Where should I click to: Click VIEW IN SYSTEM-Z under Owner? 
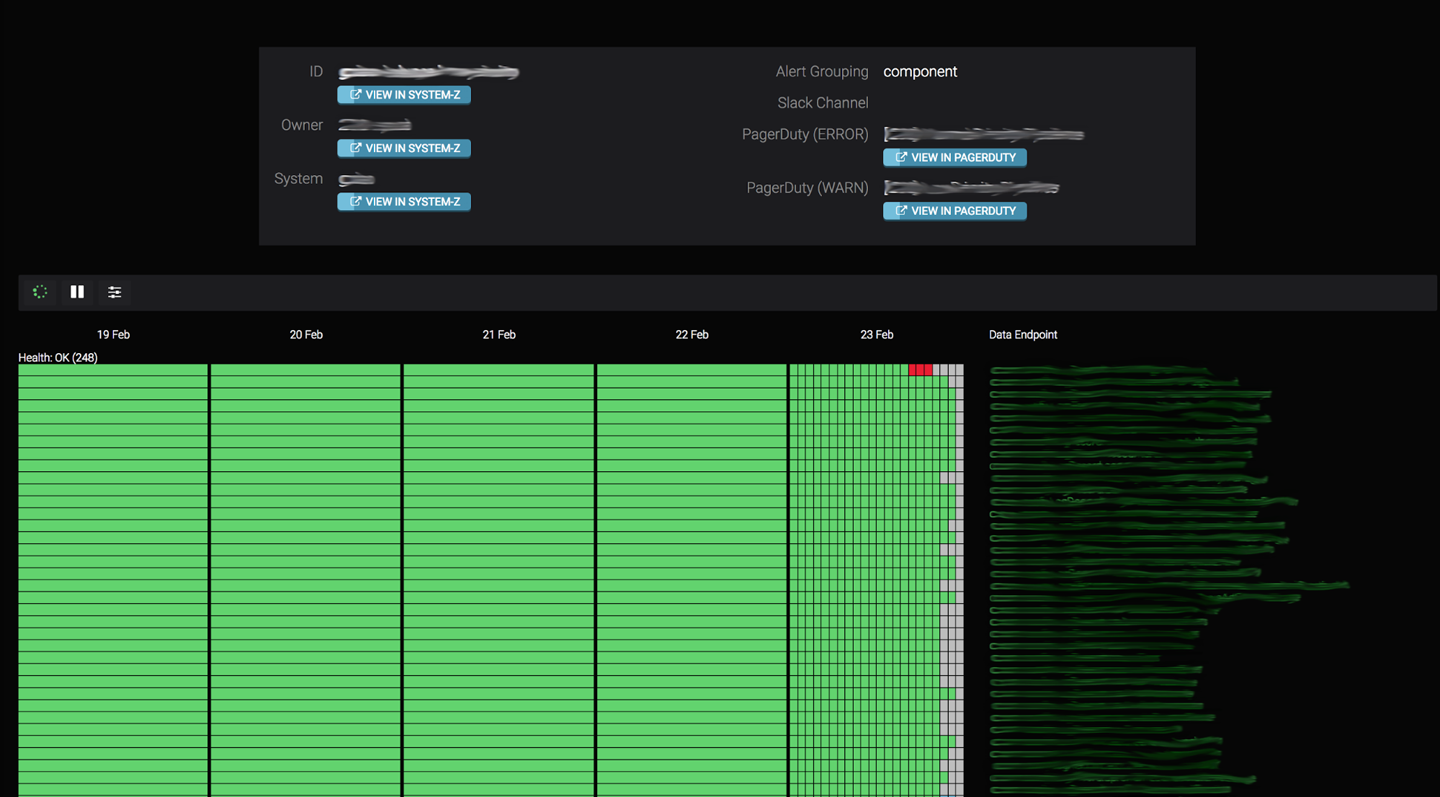[x=404, y=148]
